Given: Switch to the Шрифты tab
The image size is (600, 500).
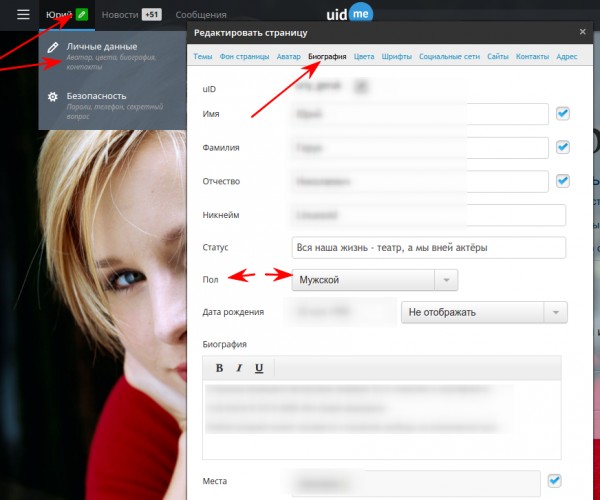Looking at the screenshot, I should point(396,57).
